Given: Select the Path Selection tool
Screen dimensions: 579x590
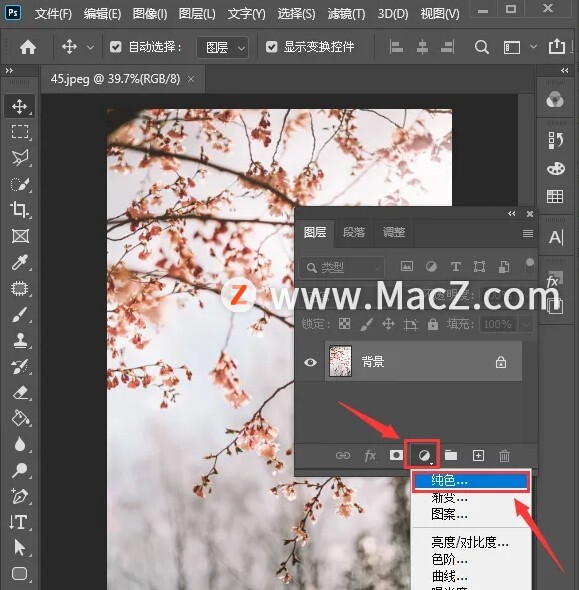Looking at the screenshot, I should (19, 547).
